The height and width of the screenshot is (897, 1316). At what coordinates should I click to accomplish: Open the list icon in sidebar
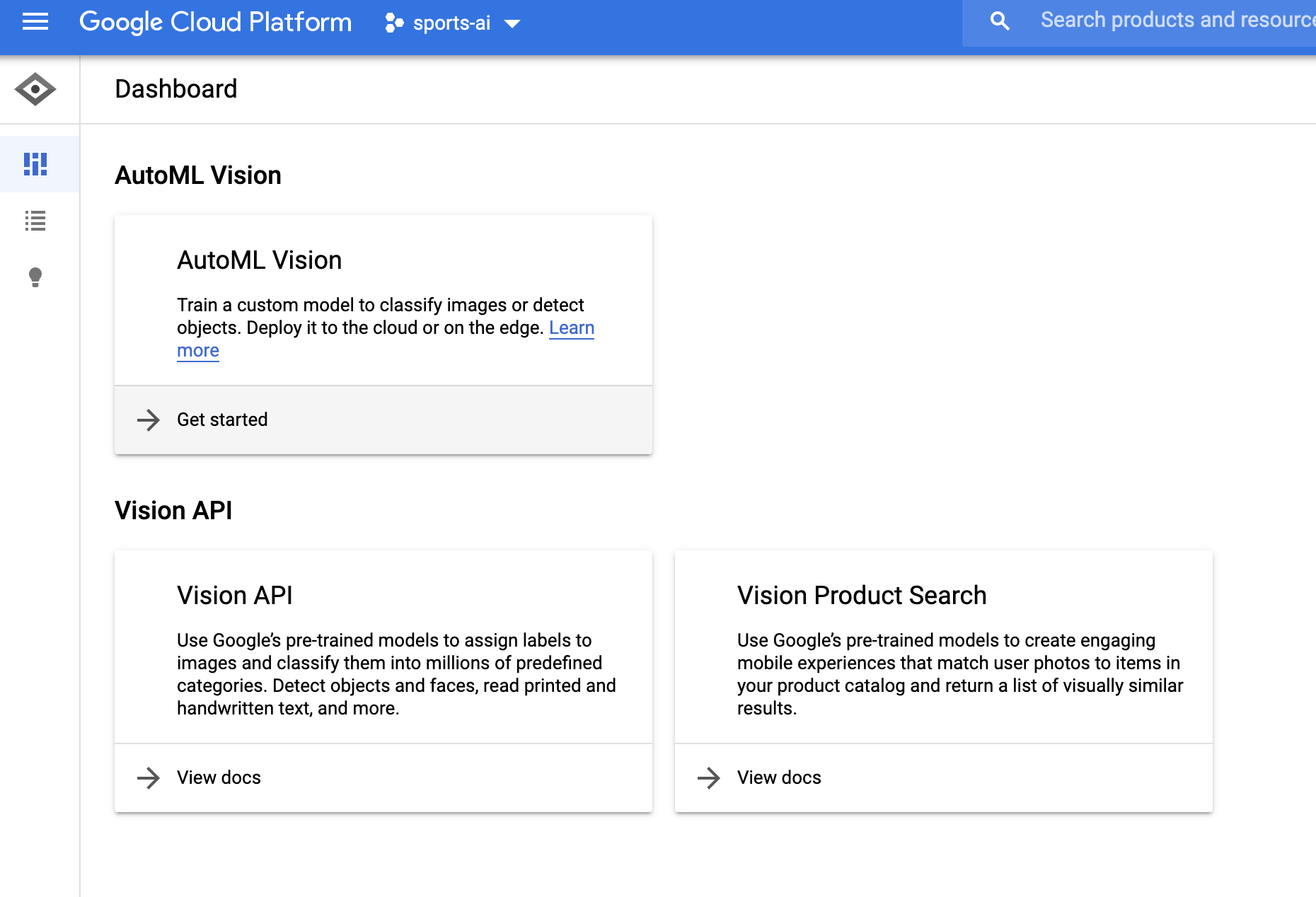point(35,221)
